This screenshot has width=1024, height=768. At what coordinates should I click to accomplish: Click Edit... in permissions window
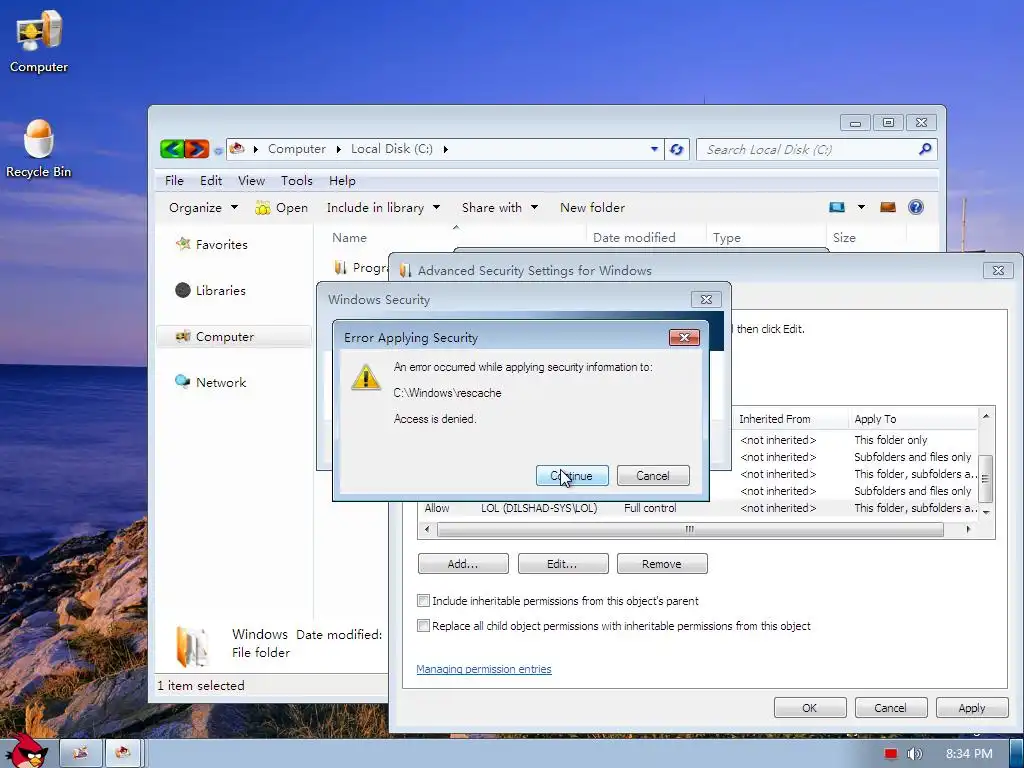[563, 564]
